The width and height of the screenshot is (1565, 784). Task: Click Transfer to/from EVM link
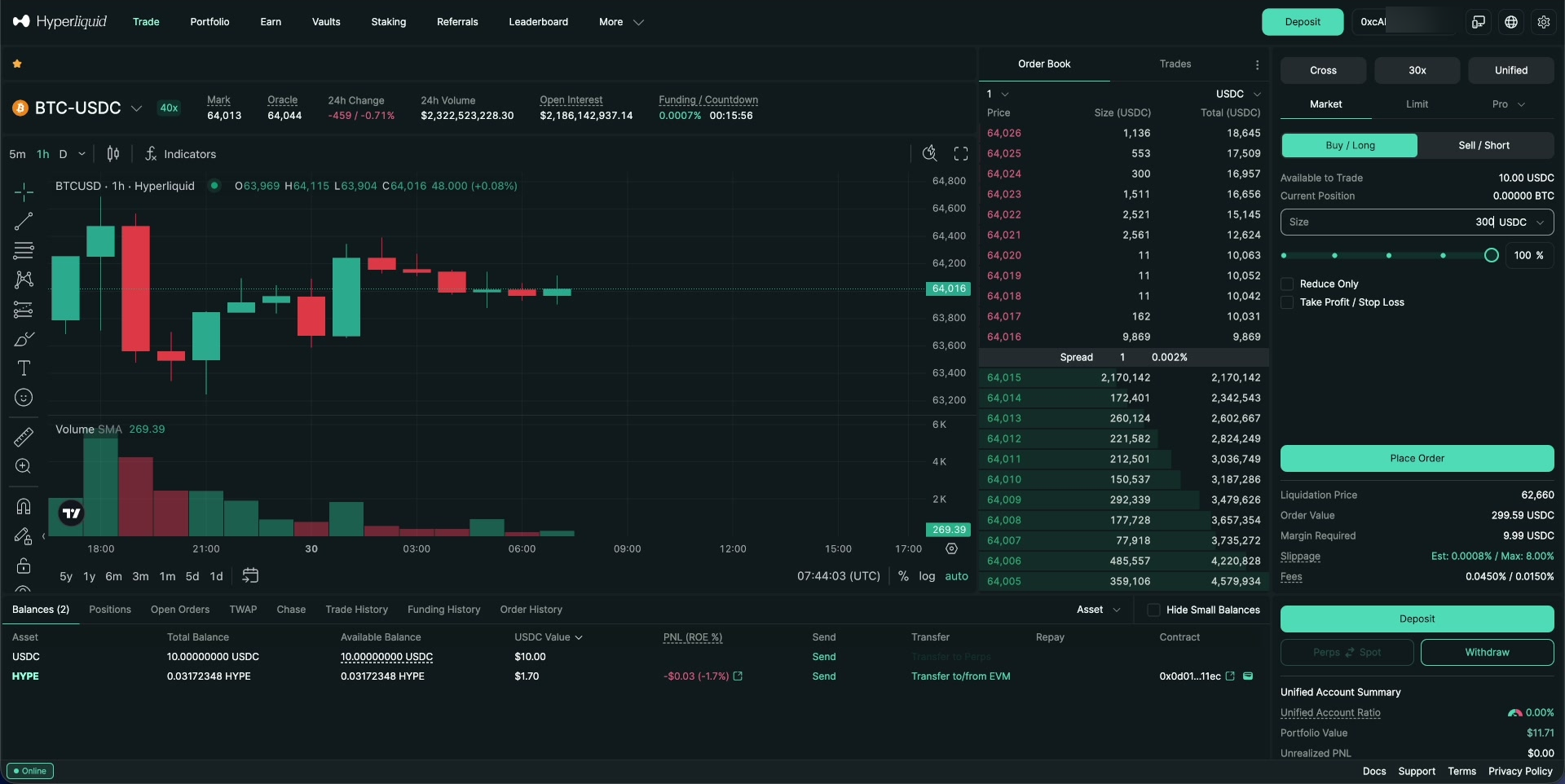pyautogui.click(x=960, y=676)
